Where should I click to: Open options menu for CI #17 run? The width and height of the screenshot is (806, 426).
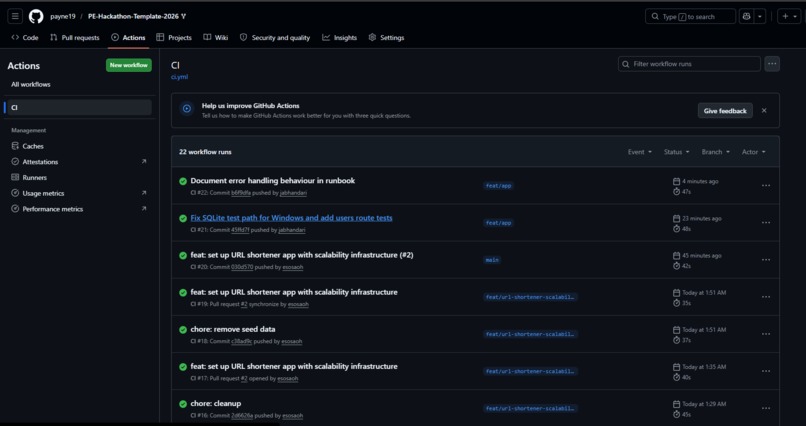coord(766,371)
